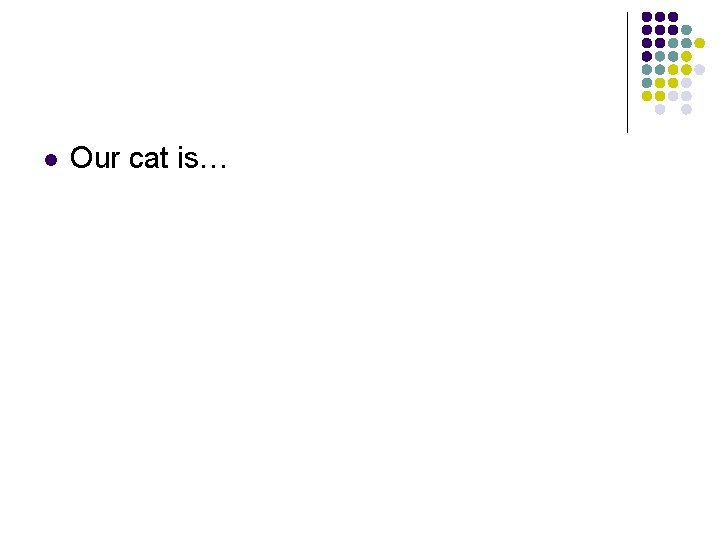Click the first teal dot in the fifth dot row
The image size is (720, 540).
[x=647, y=70]
